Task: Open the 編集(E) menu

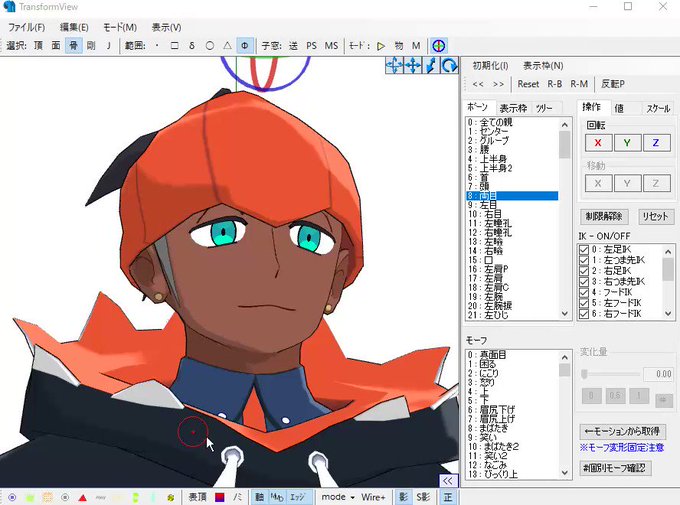Action: coord(74,27)
